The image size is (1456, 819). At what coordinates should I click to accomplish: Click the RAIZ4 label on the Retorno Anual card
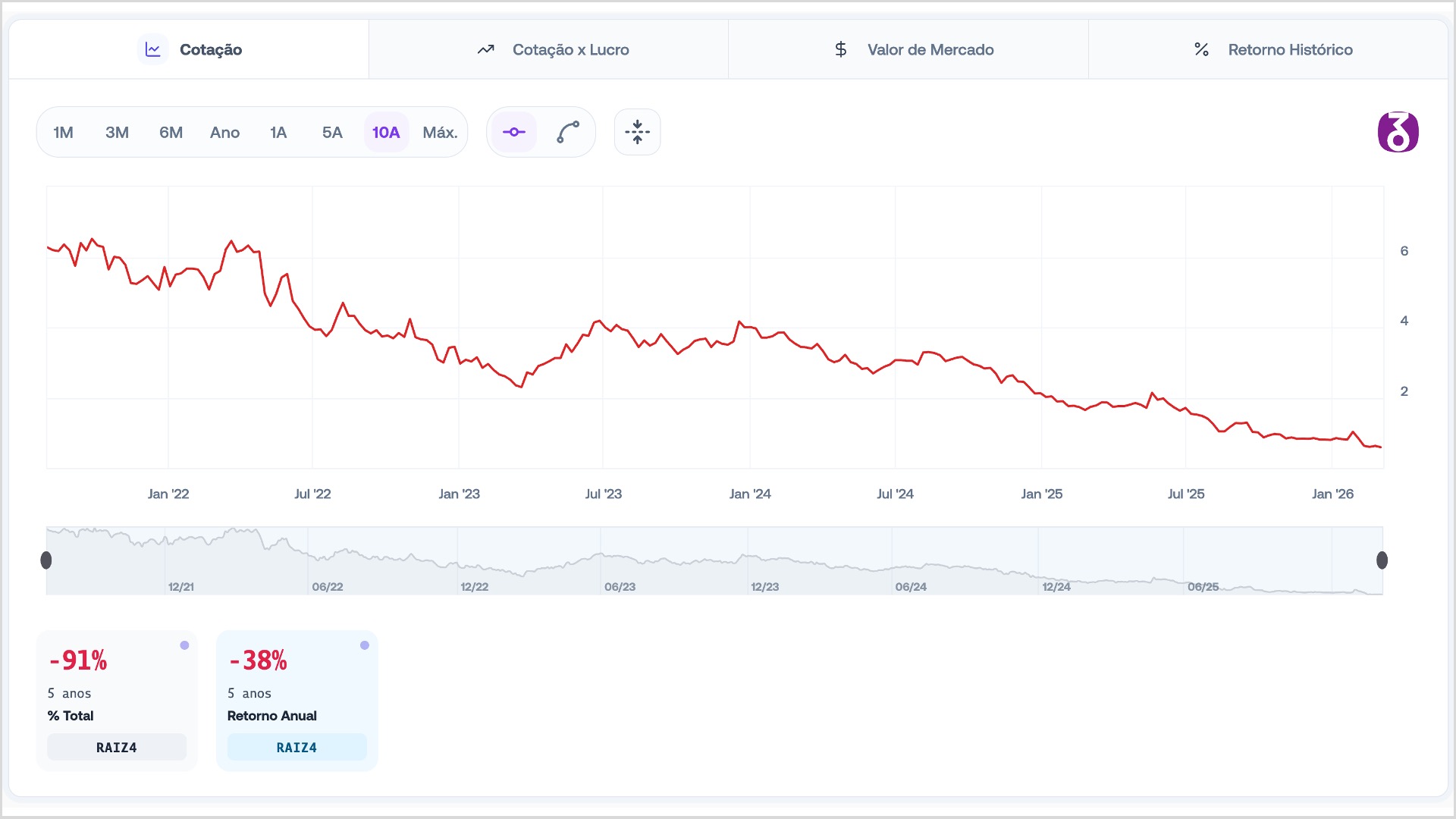tap(297, 747)
